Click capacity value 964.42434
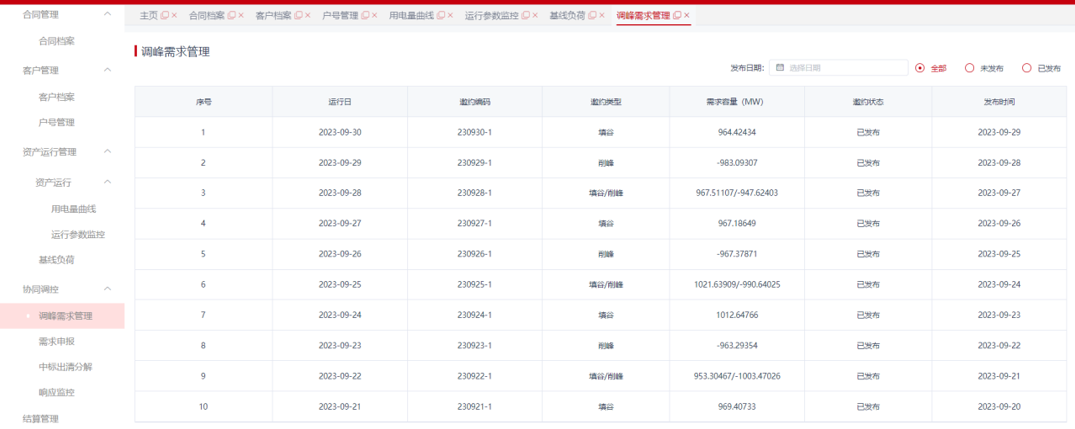Screen dimensions: 1075x429 736,132
